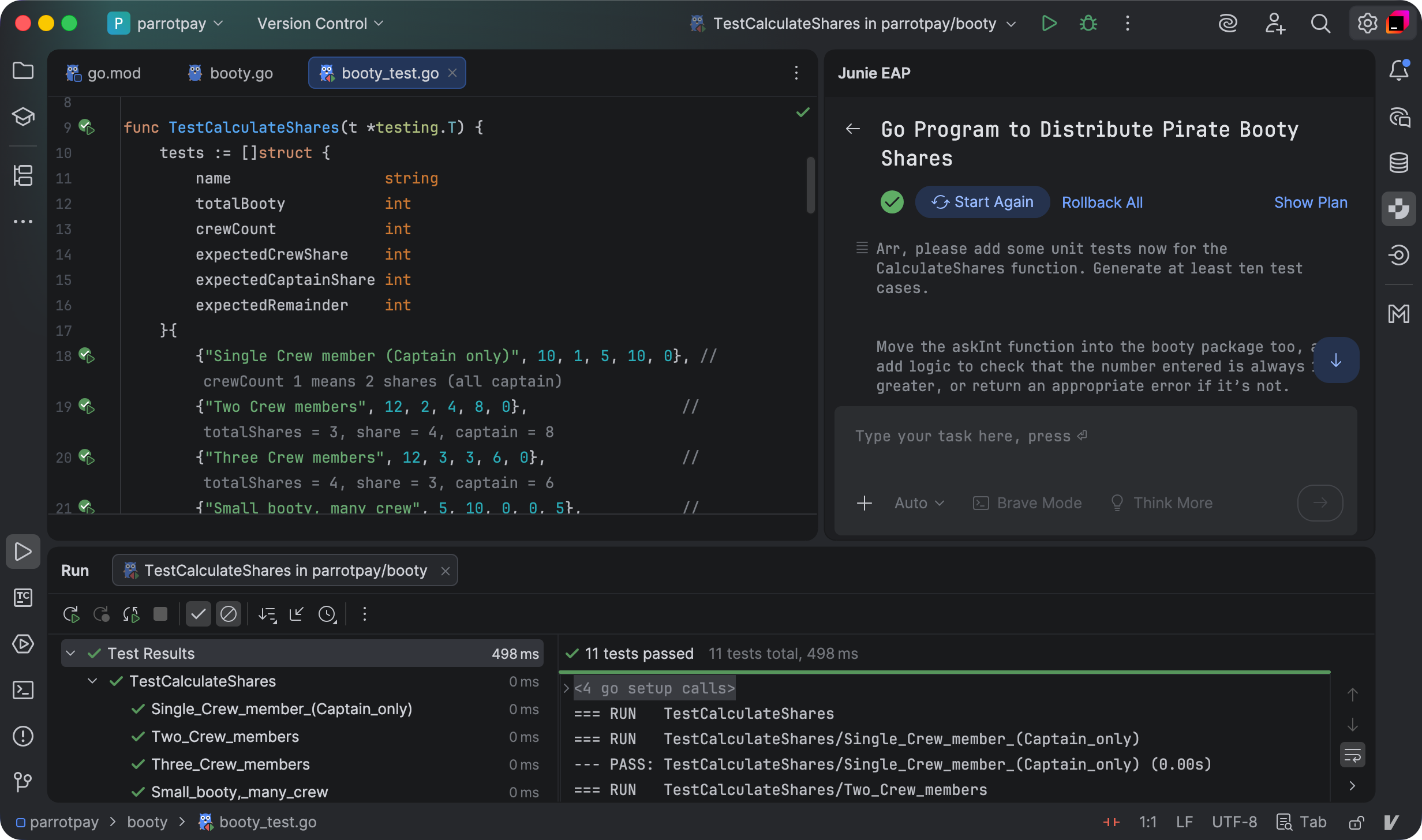
Task: Open the Auto mode dropdown
Action: 919,503
